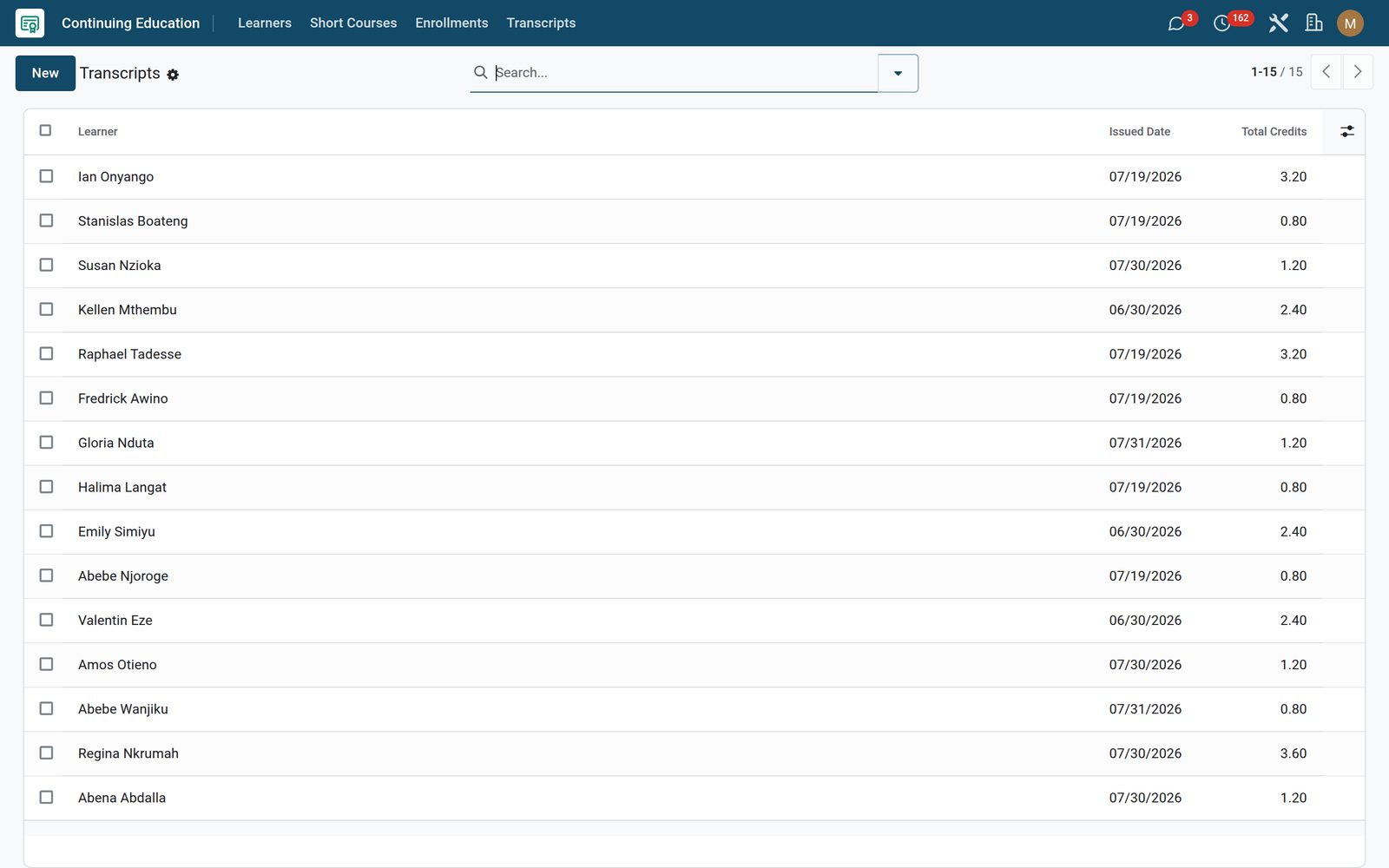Expand the search filter options dropdown arrow

point(898,73)
